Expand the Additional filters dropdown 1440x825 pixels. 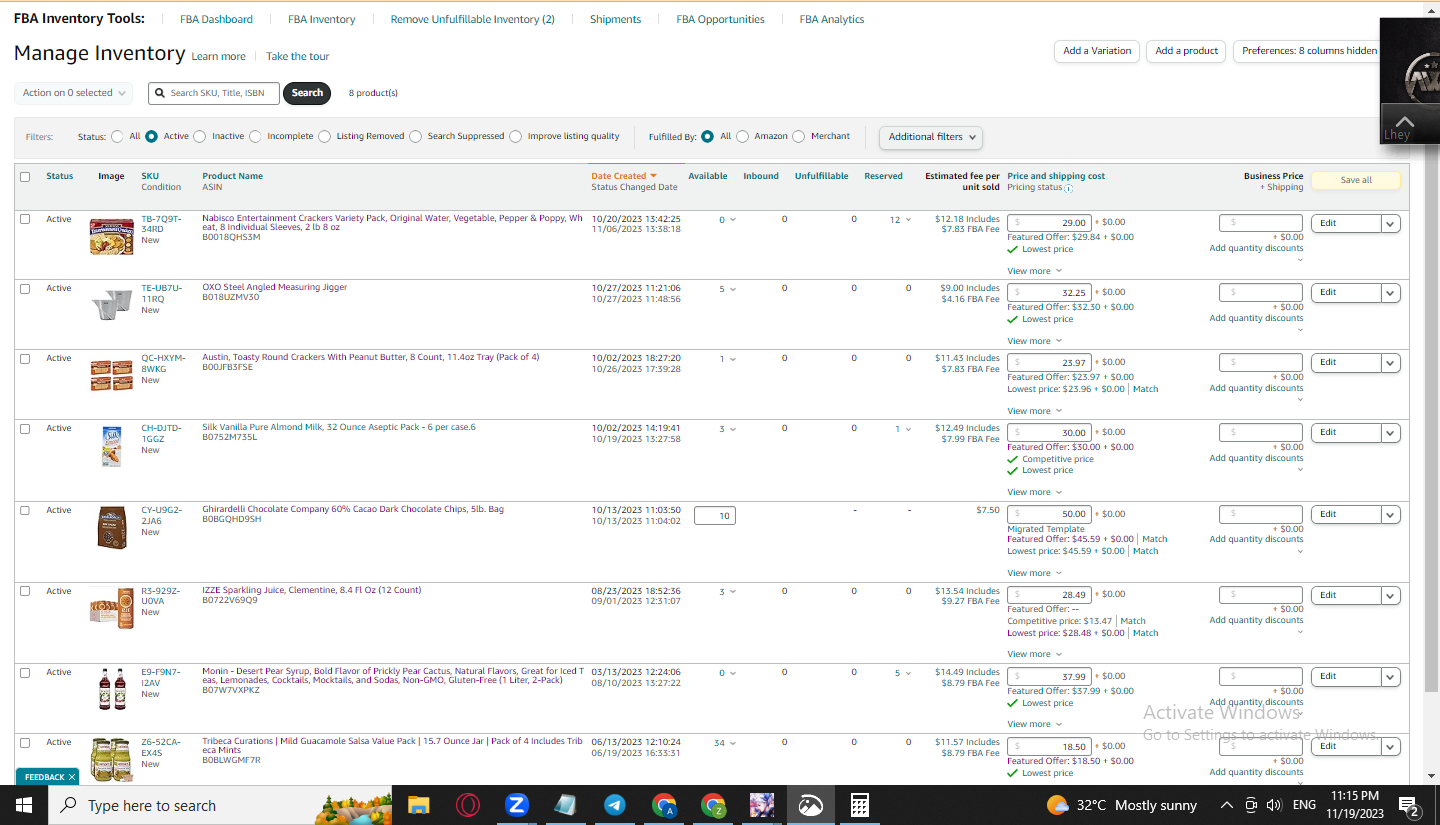tap(930, 137)
